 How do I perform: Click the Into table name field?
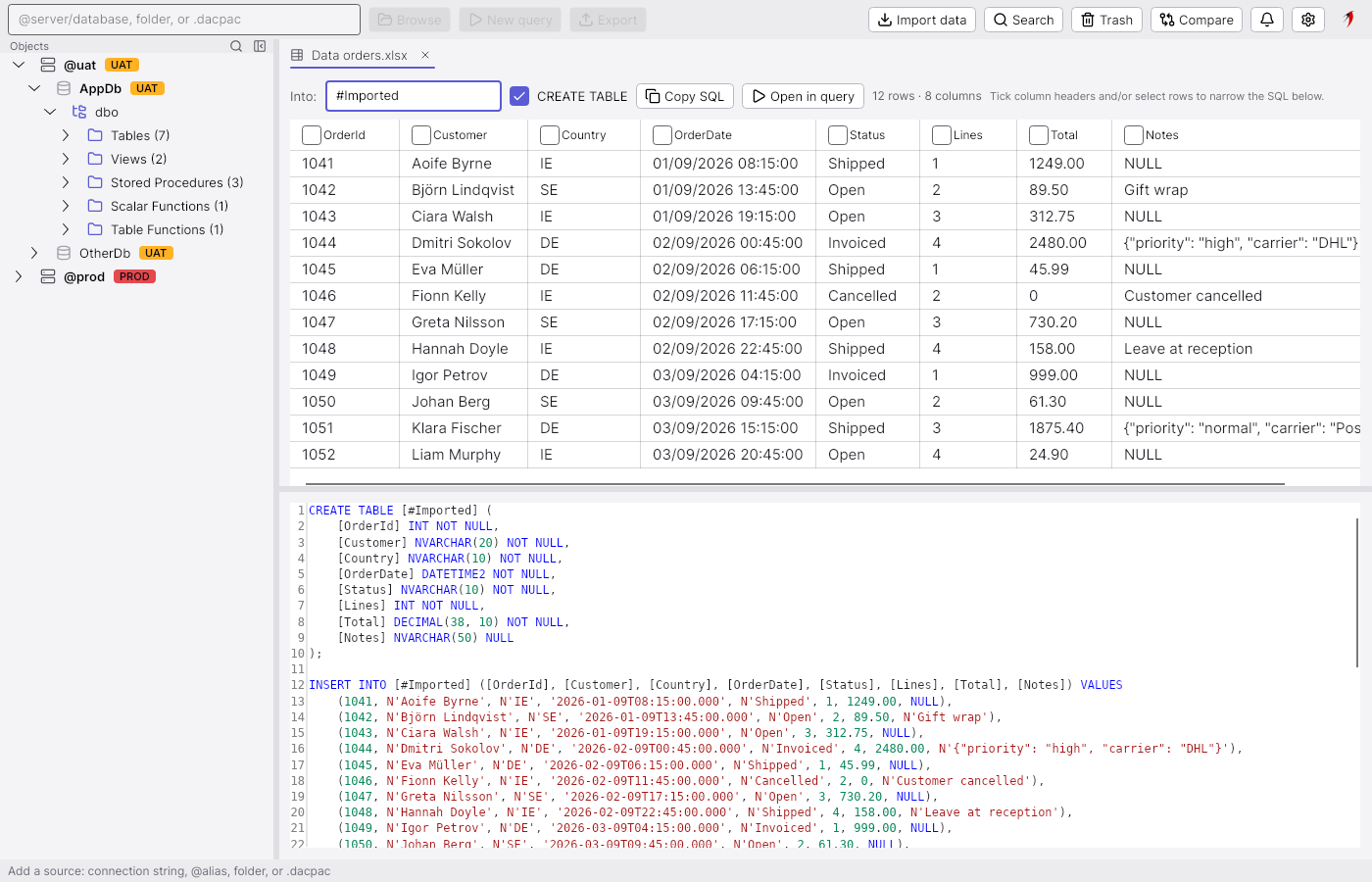coord(414,96)
